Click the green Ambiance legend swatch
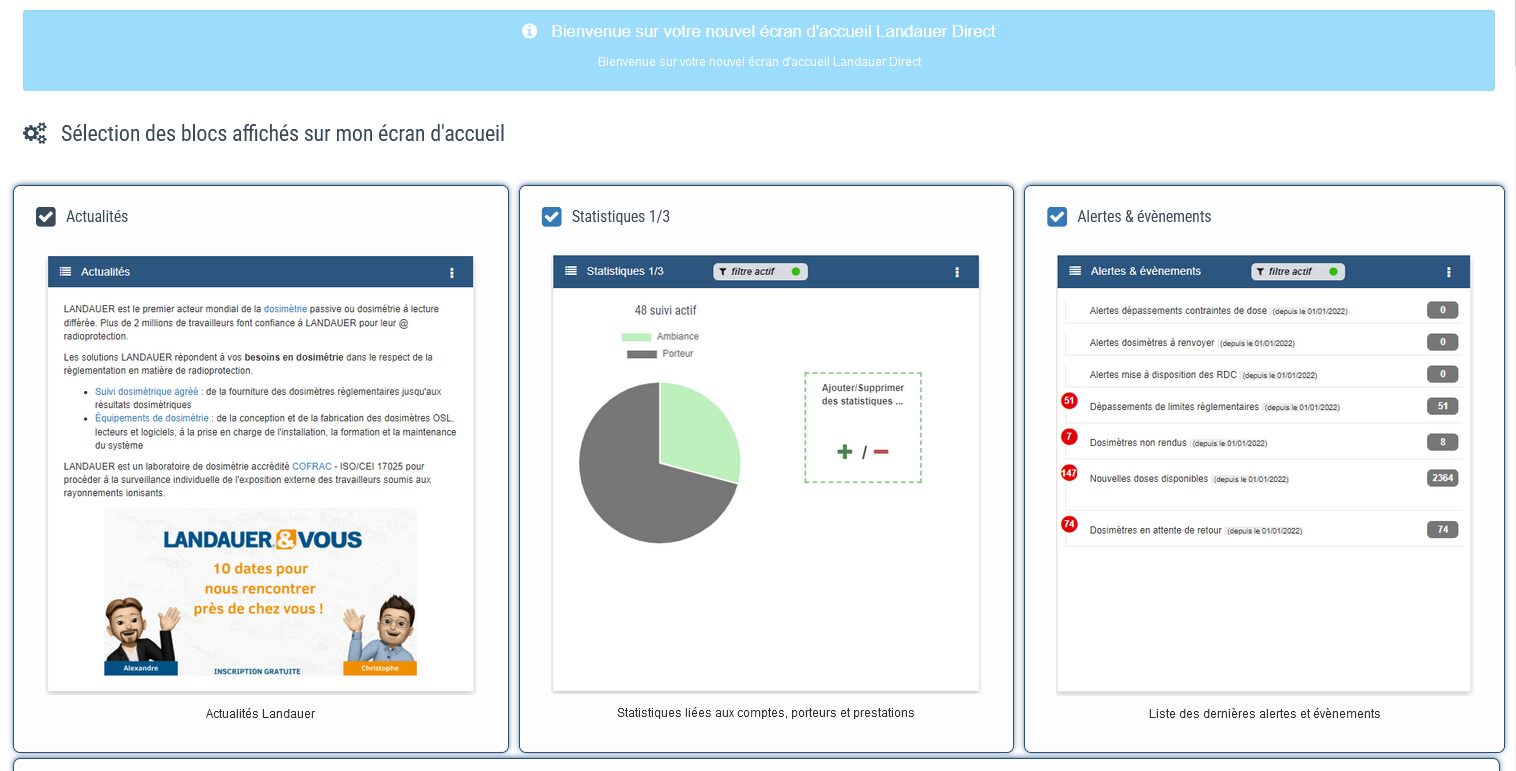 pos(636,337)
